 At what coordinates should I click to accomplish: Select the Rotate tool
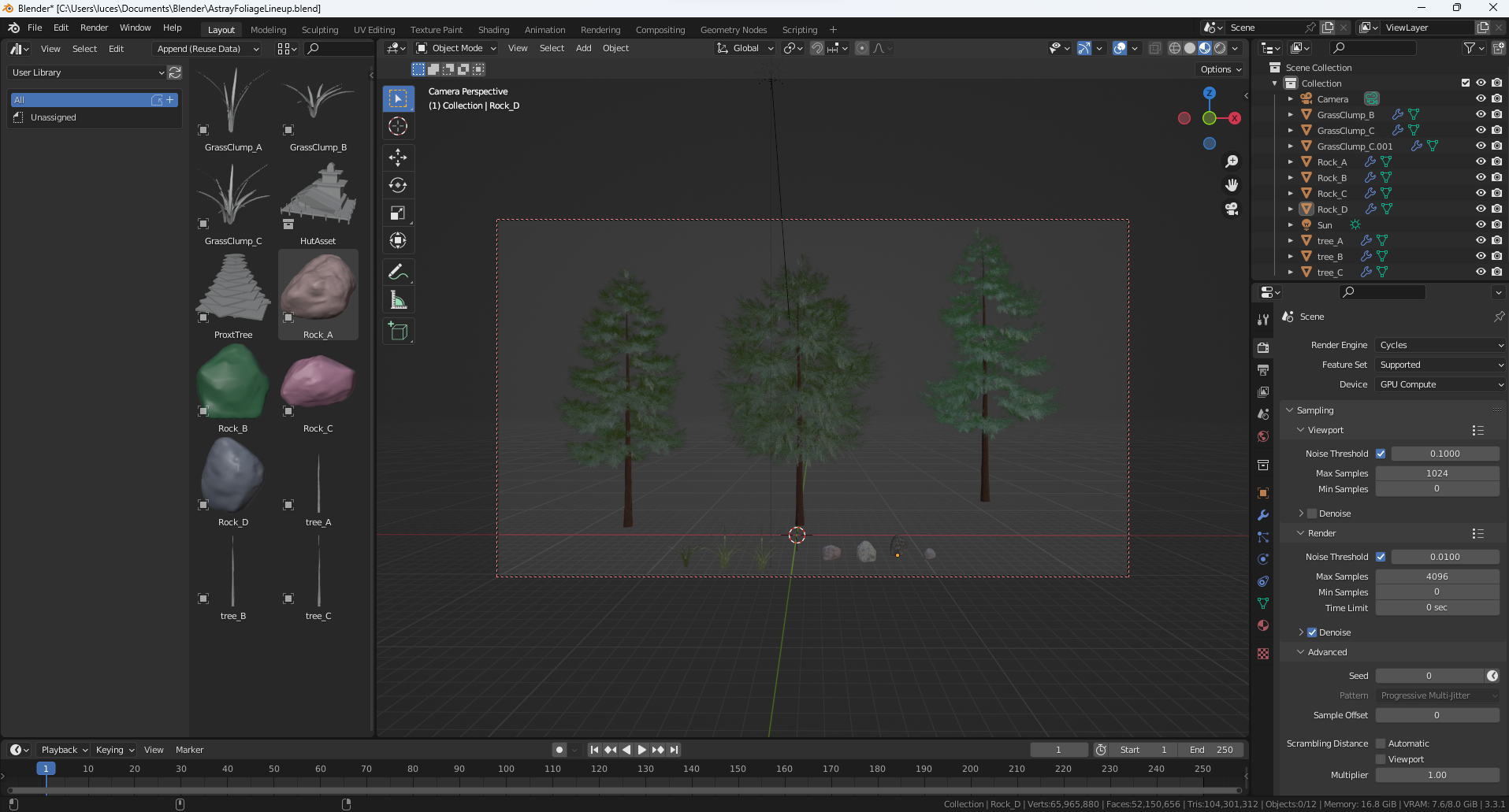[398, 185]
